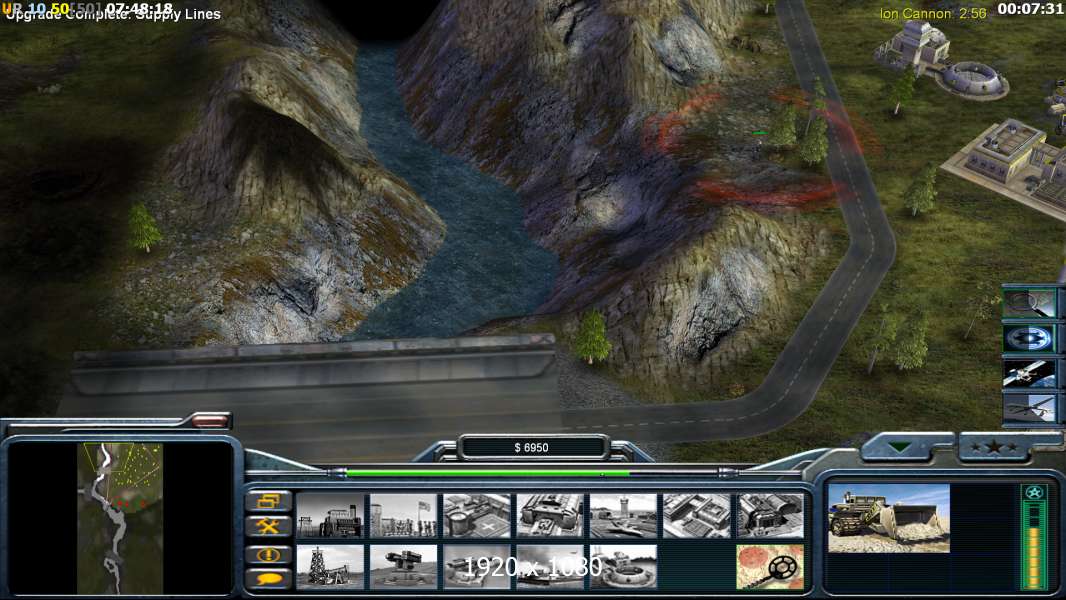Viewport: 1066px width, 600px height.
Task: Click the yellow exclamation alert button
Action: tap(268, 553)
